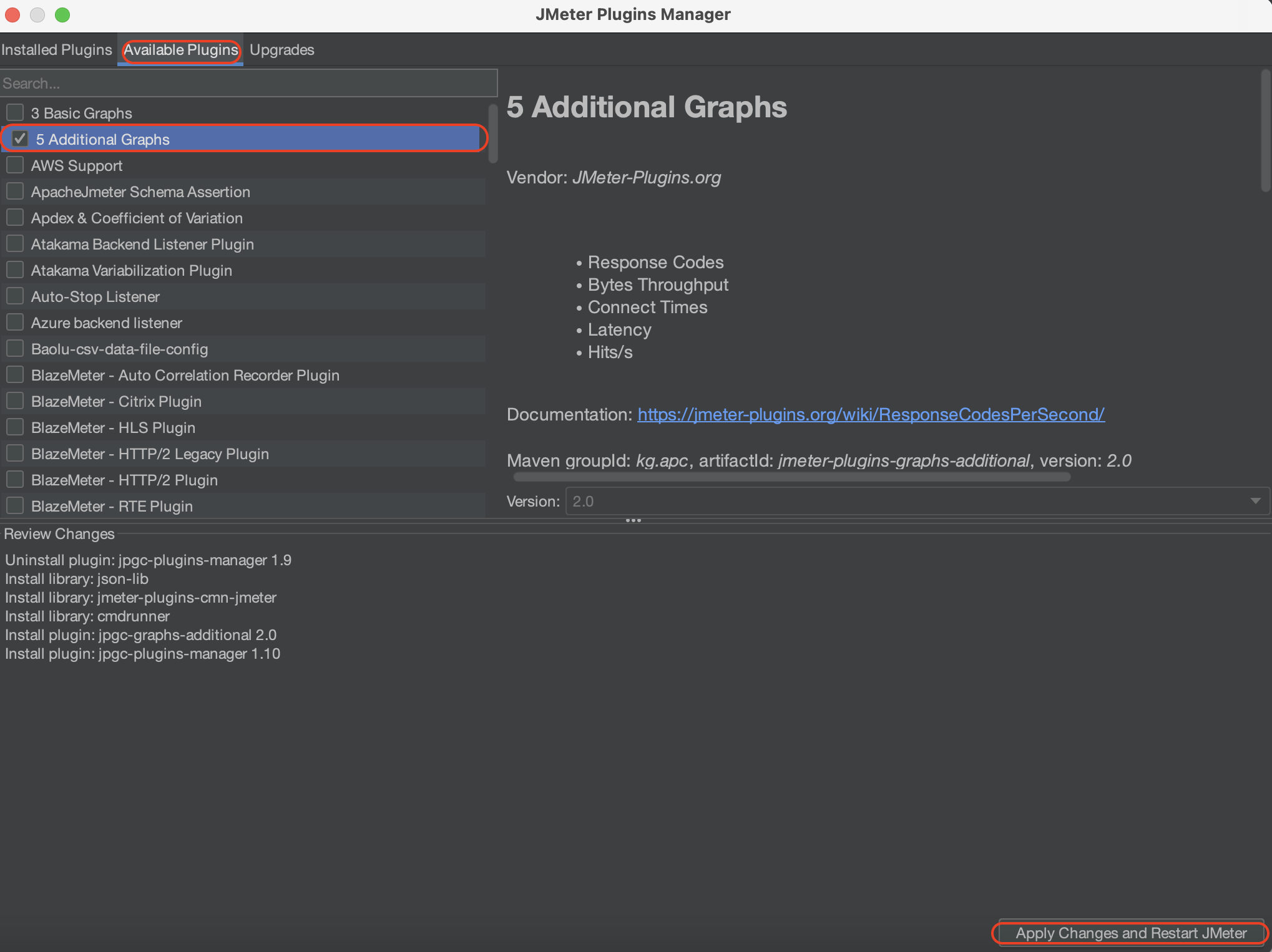Tick Atakama Backend Listener Plugin checkbox
Screen dimensions: 1272x952
tap(15, 244)
